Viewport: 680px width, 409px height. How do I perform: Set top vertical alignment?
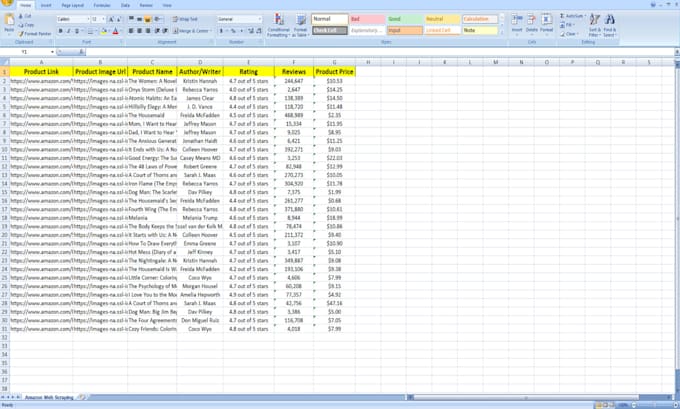(131, 19)
